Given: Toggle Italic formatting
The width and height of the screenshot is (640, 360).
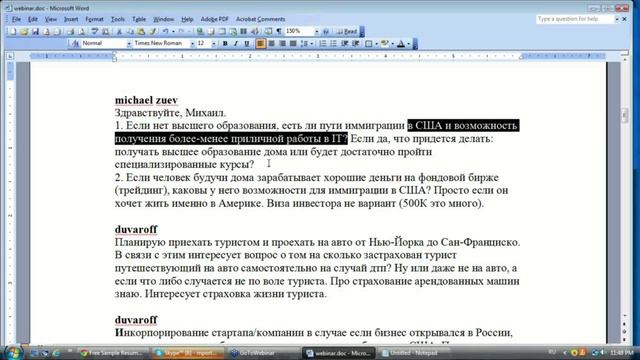Looking at the screenshot, I should click(236, 43).
